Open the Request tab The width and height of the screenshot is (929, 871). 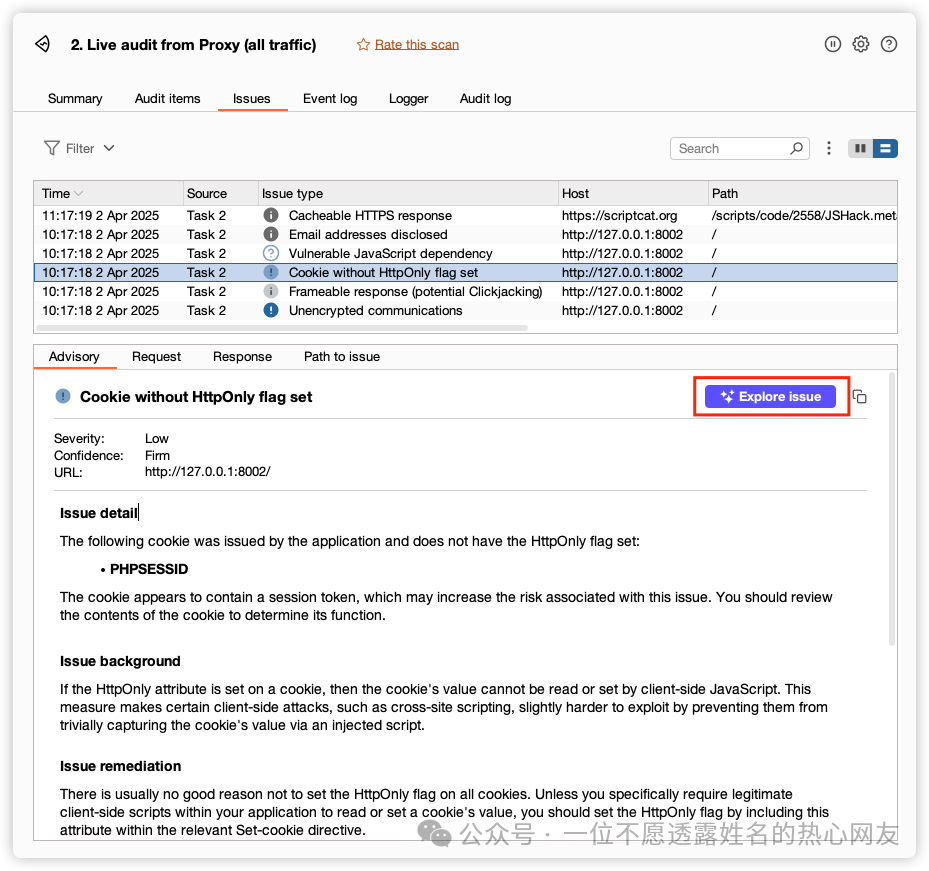click(156, 356)
